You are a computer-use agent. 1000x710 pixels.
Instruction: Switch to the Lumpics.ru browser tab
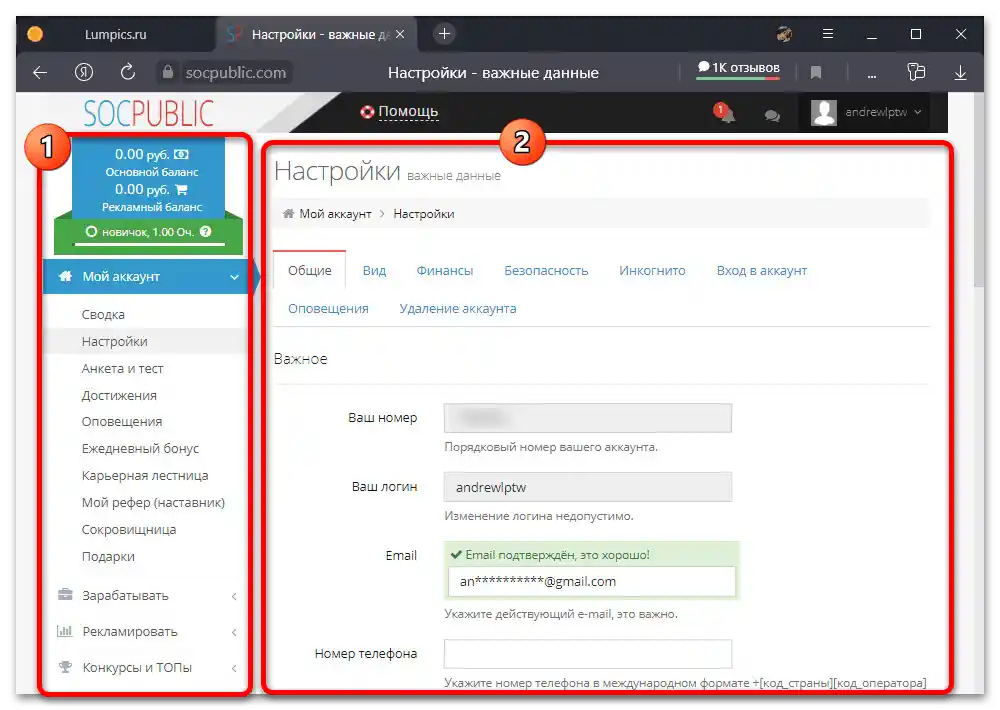[x=115, y=34]
